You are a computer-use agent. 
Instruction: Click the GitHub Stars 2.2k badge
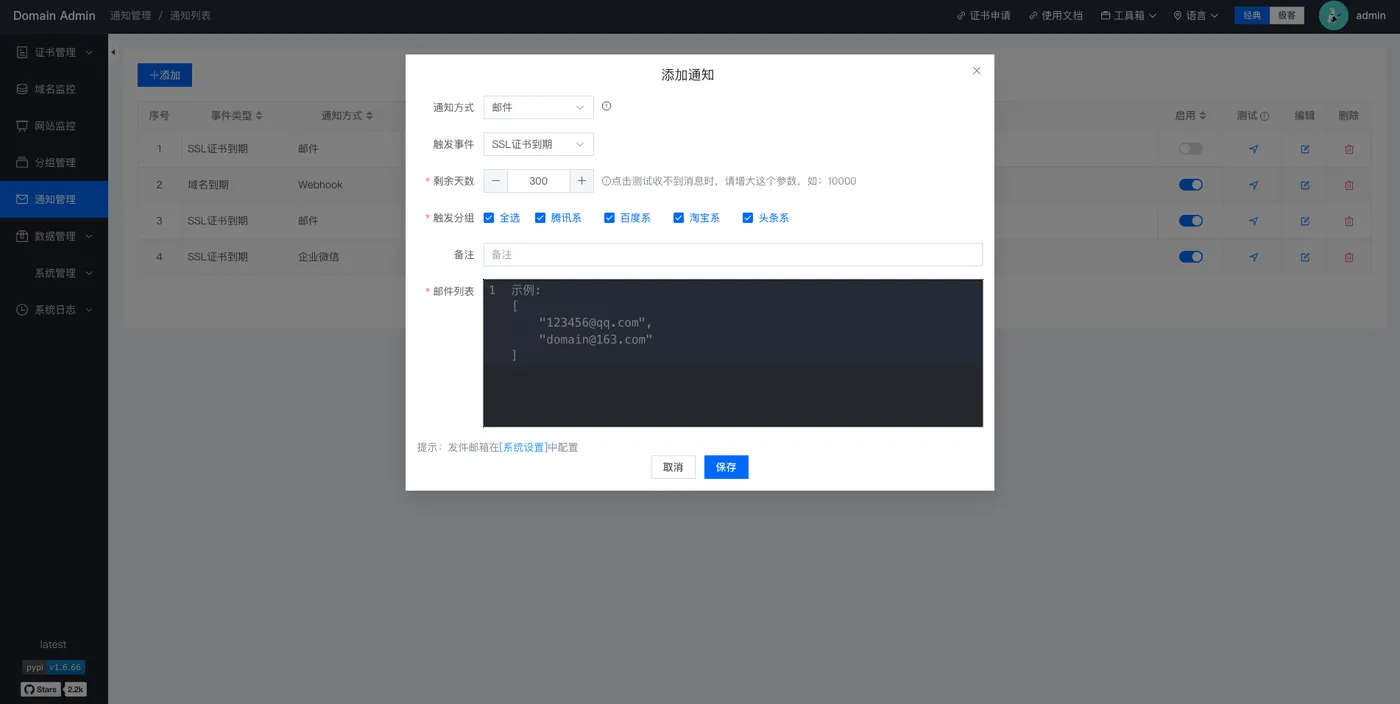pyautogui.click(x=54, y=689)
